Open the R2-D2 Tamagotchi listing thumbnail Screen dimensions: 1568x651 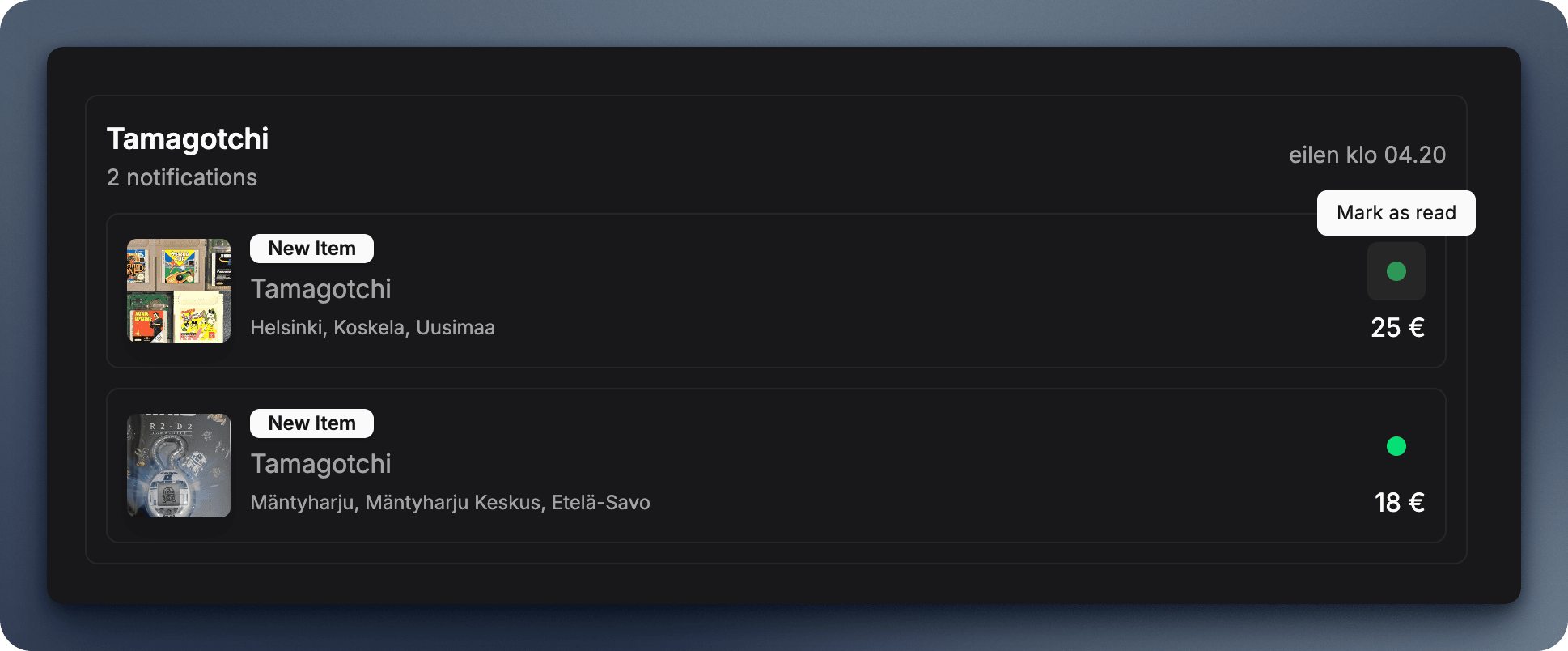pyautogui.click(x=178, y=465)
